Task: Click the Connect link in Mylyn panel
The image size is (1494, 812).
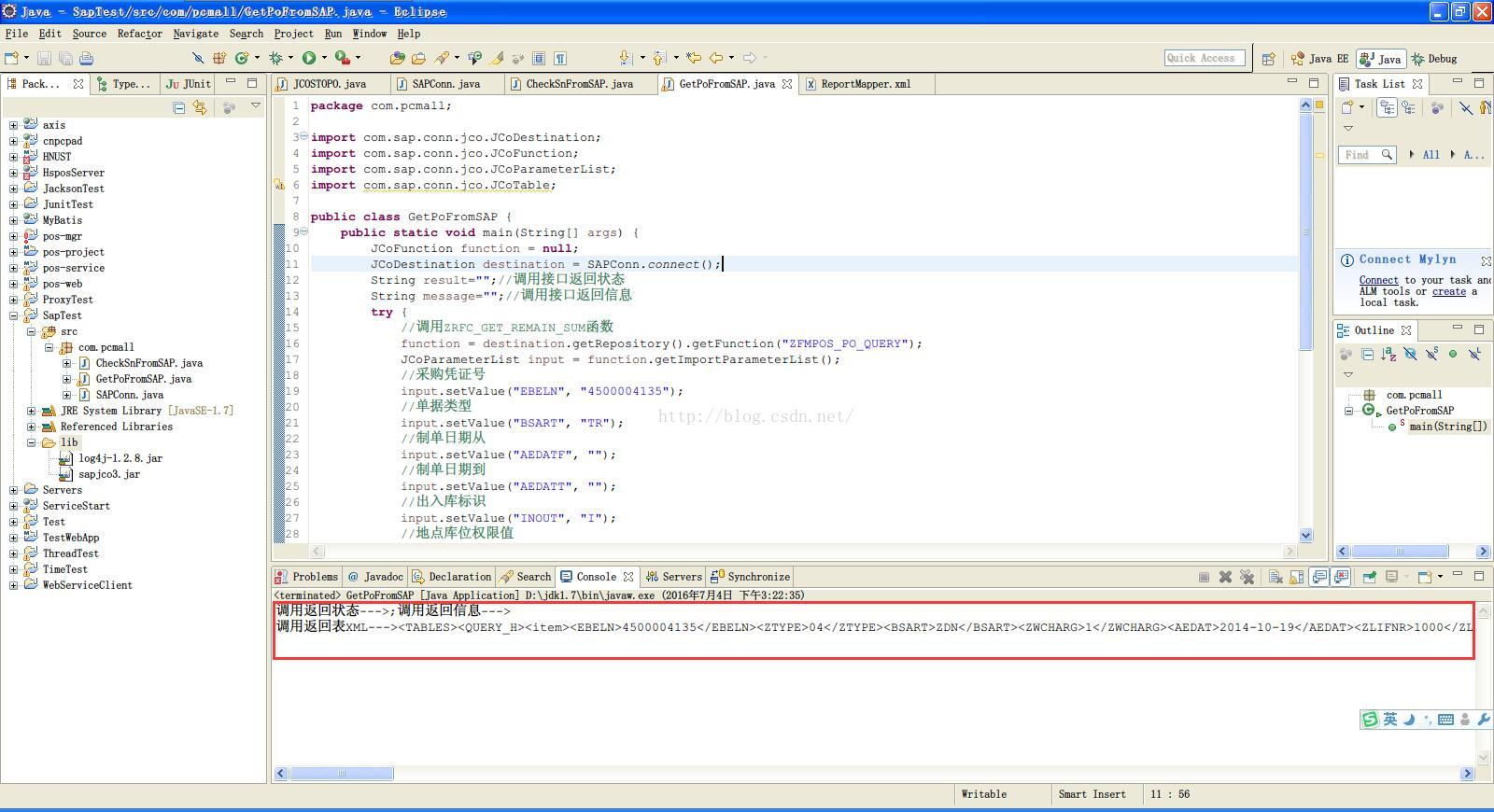Action: pos(1378,280)
